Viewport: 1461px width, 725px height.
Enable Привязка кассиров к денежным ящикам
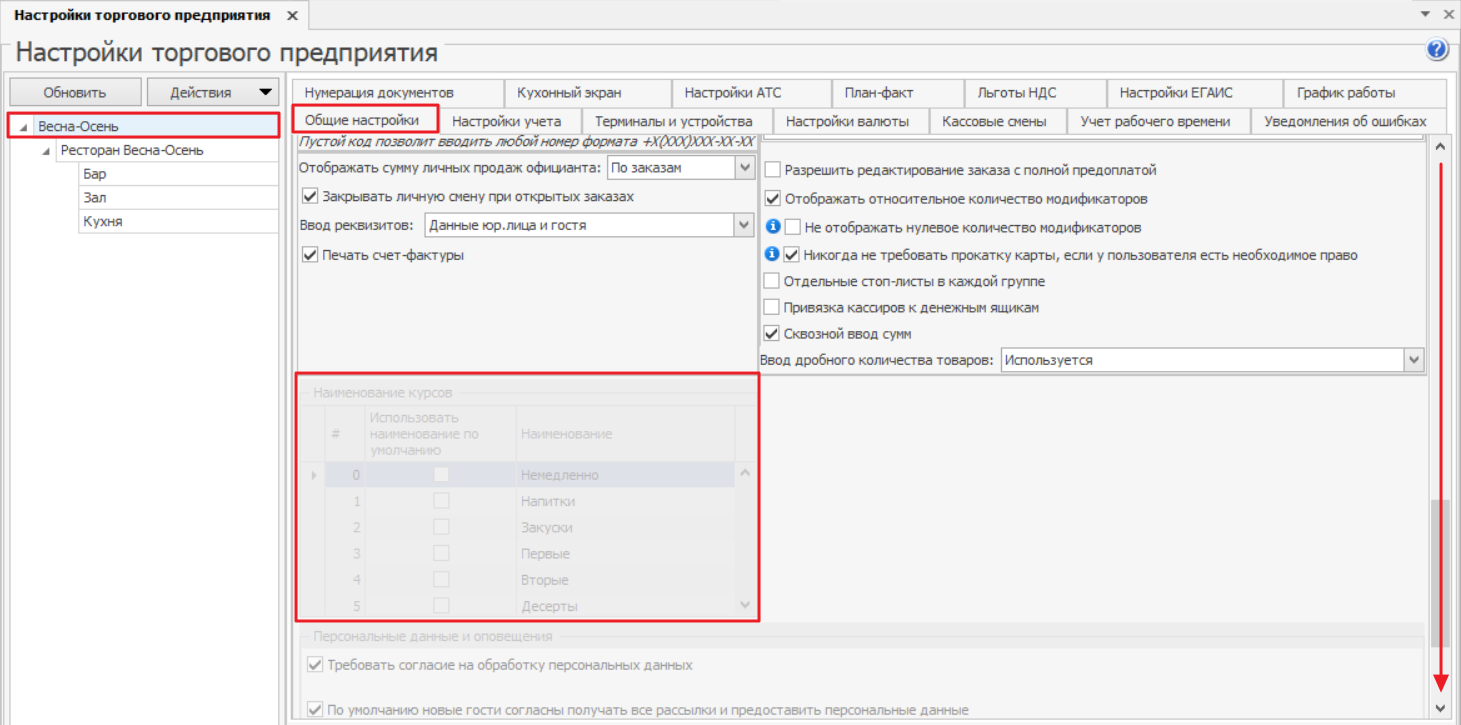[x=772, y=308]
